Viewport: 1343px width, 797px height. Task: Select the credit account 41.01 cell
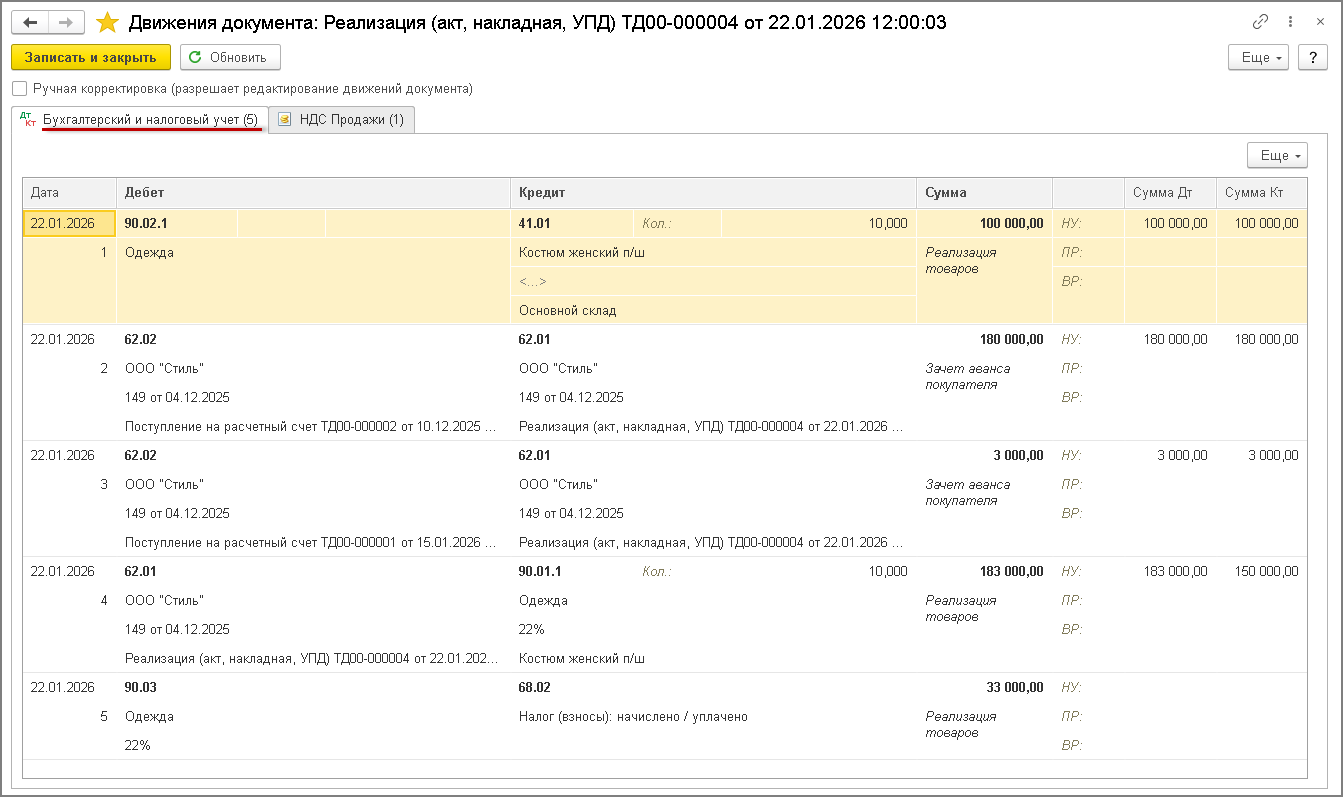pyautogui.click(x=535, y=224)
